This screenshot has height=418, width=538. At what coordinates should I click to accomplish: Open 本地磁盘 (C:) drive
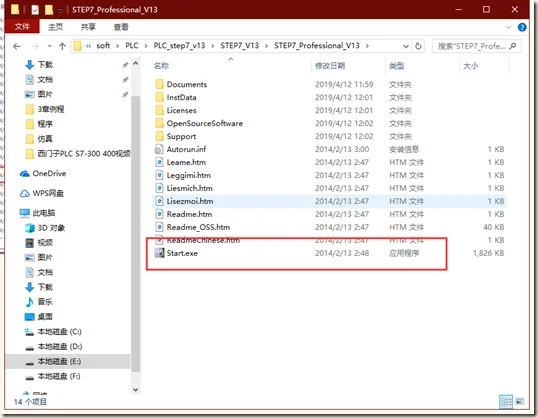(x=59, y=332)
